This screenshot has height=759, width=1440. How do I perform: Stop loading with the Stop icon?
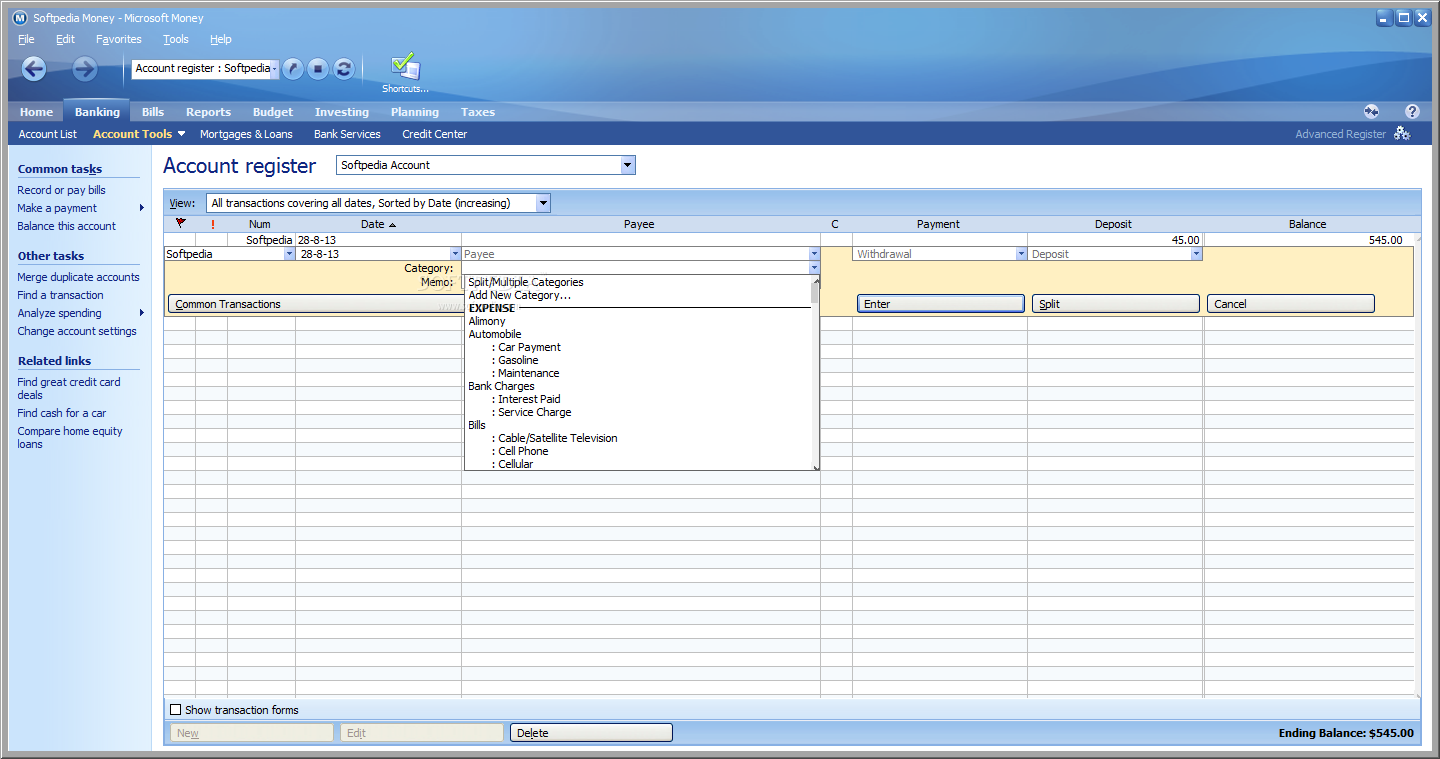318,68
